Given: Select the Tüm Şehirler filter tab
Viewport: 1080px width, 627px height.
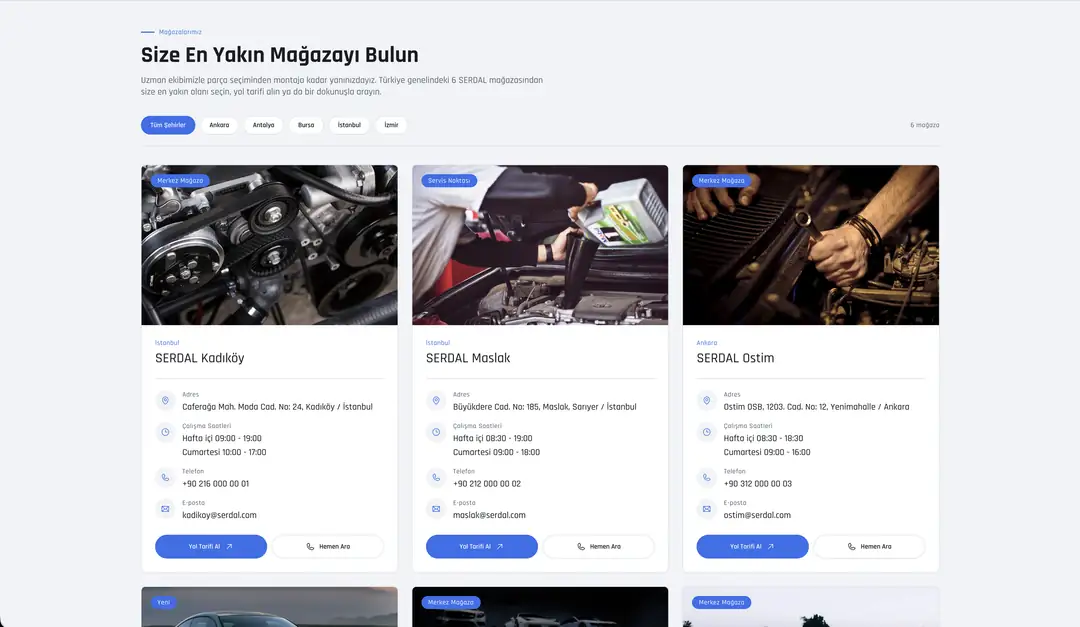Looking at the screenshot, I should 168,125.
